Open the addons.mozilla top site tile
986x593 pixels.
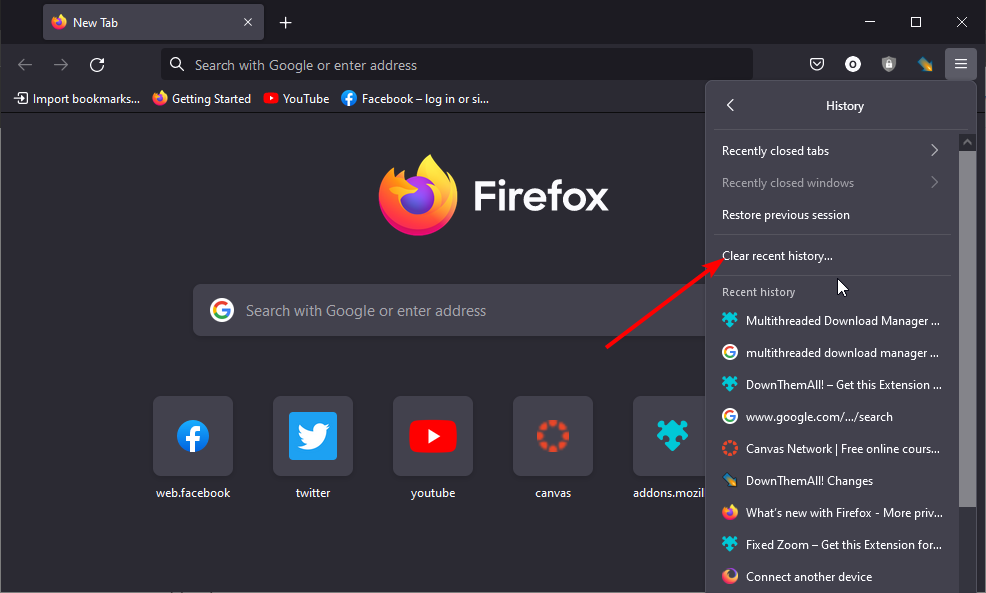669,436
